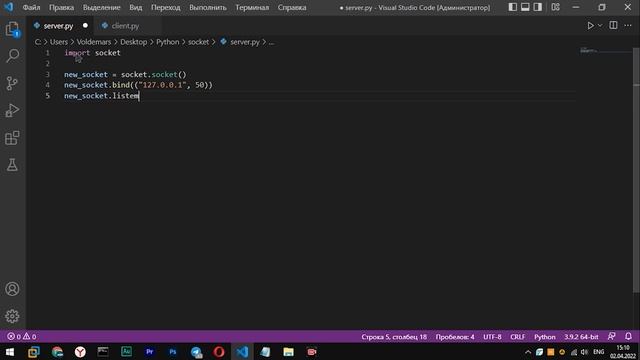Viewport: 640px width, 360px height.
Task: Change indentation via Пробелов: 4
Action: point(455,337)
